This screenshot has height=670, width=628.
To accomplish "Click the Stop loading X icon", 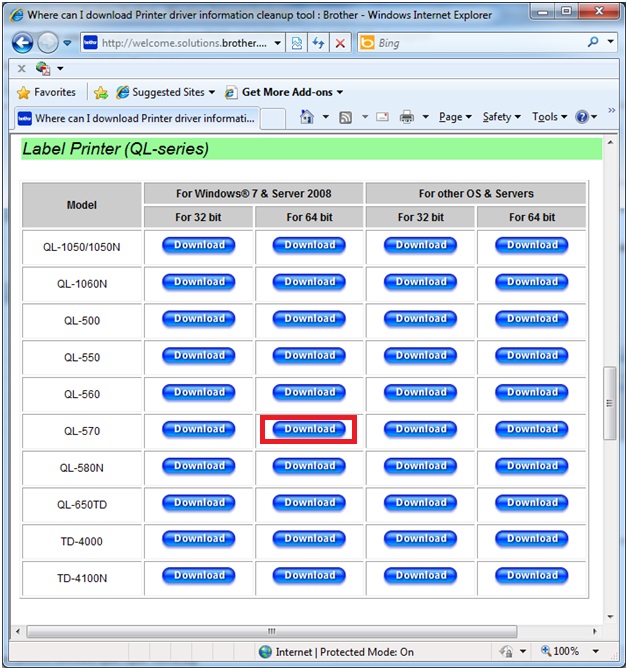I will pos(340,44).
